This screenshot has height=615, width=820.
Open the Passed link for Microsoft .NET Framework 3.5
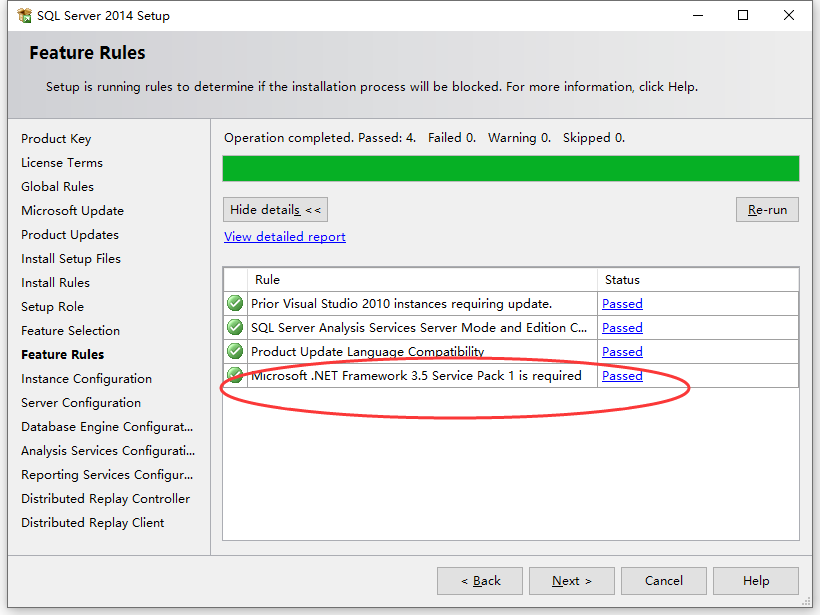621,375
